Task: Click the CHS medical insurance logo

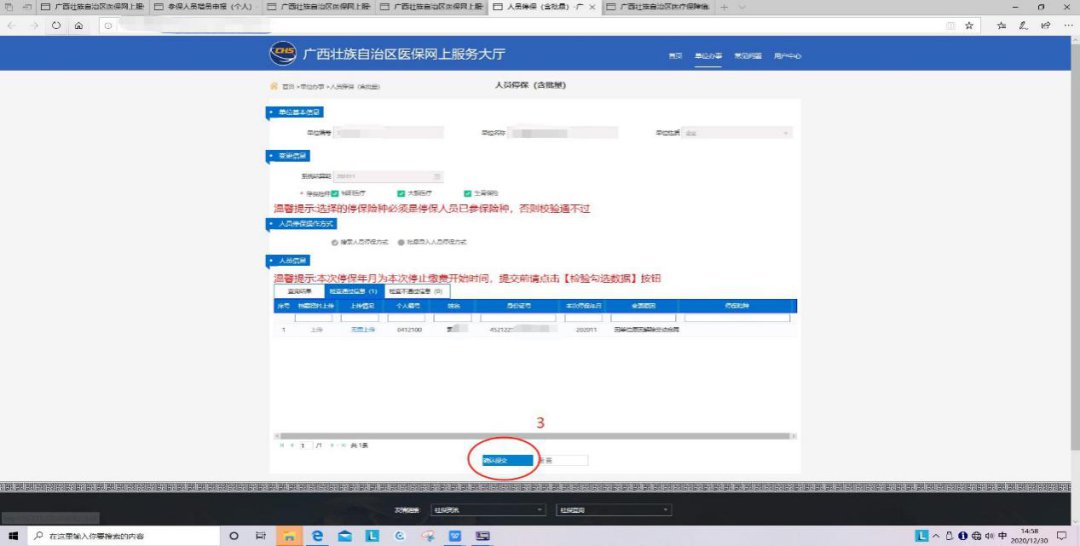Action: [283, 53]
